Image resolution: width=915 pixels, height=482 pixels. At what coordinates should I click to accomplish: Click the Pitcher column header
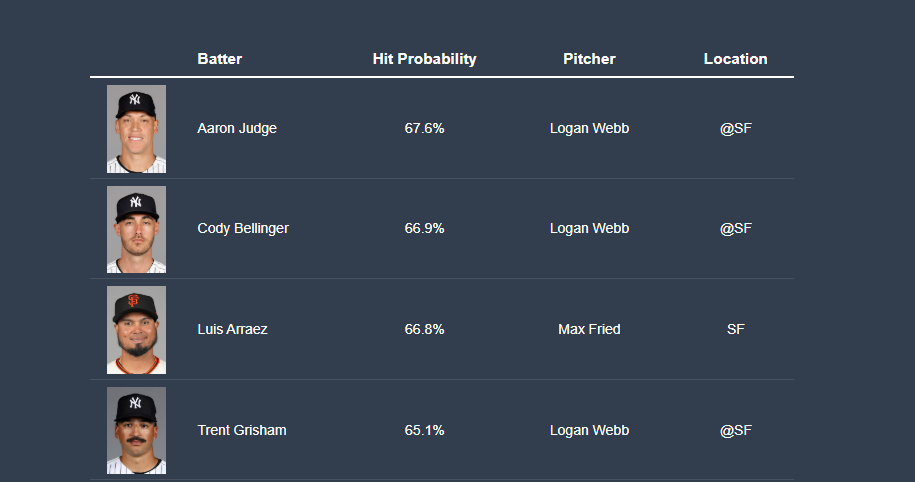click(x=589, y=59)
